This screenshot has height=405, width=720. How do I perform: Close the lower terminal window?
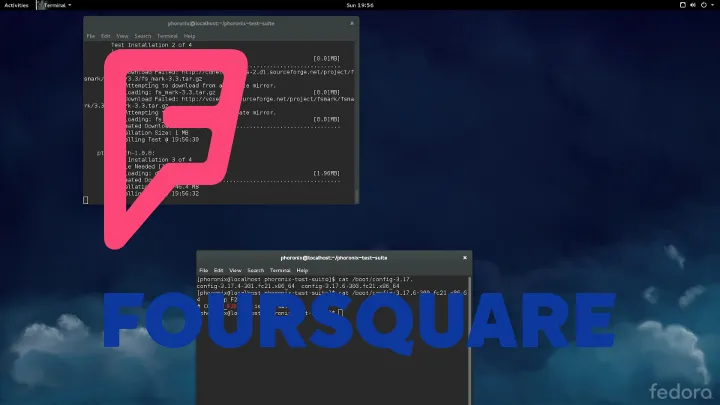point(465,258)
